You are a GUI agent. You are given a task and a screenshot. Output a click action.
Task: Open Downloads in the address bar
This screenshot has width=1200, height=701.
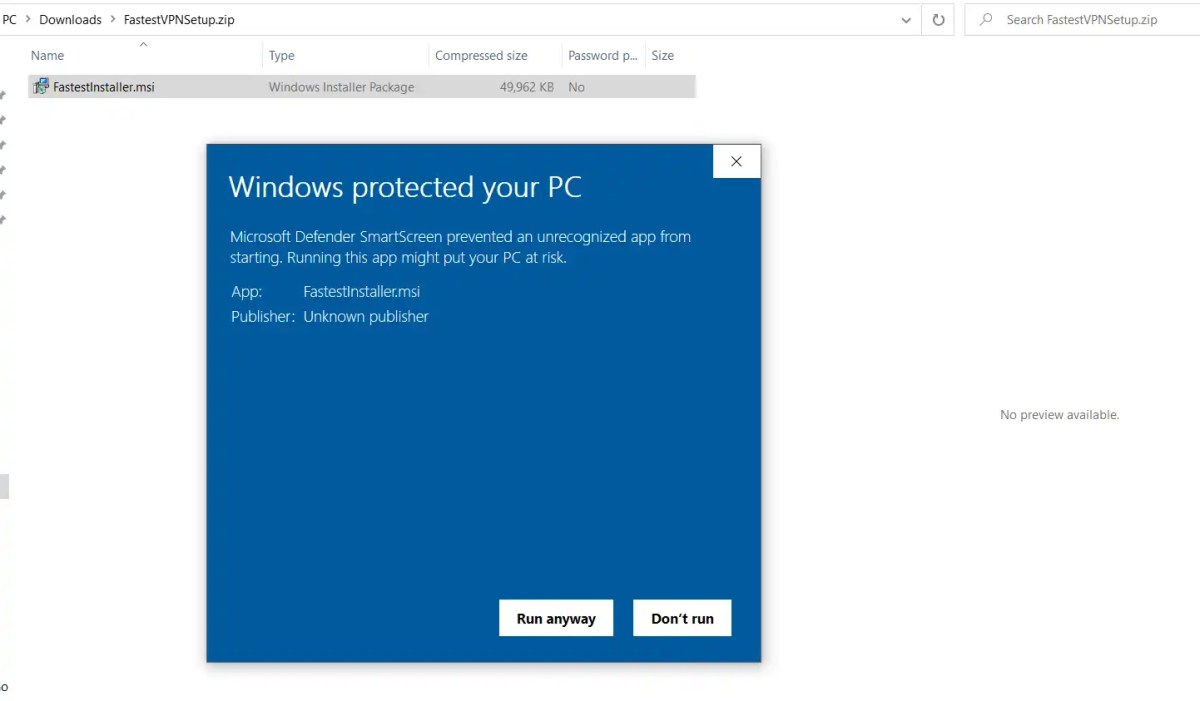70,19
